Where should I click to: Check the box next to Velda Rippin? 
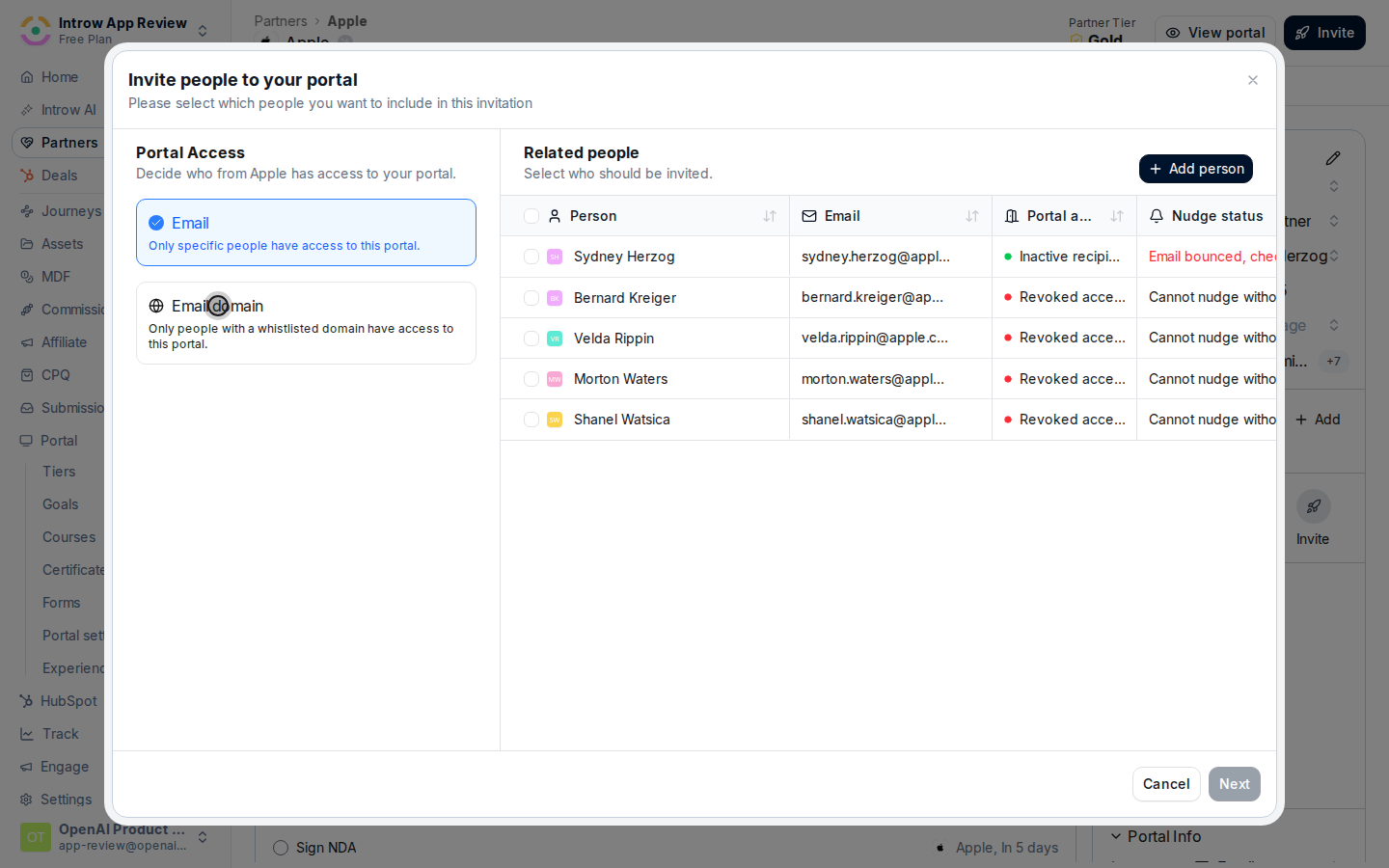pos(531,339)
